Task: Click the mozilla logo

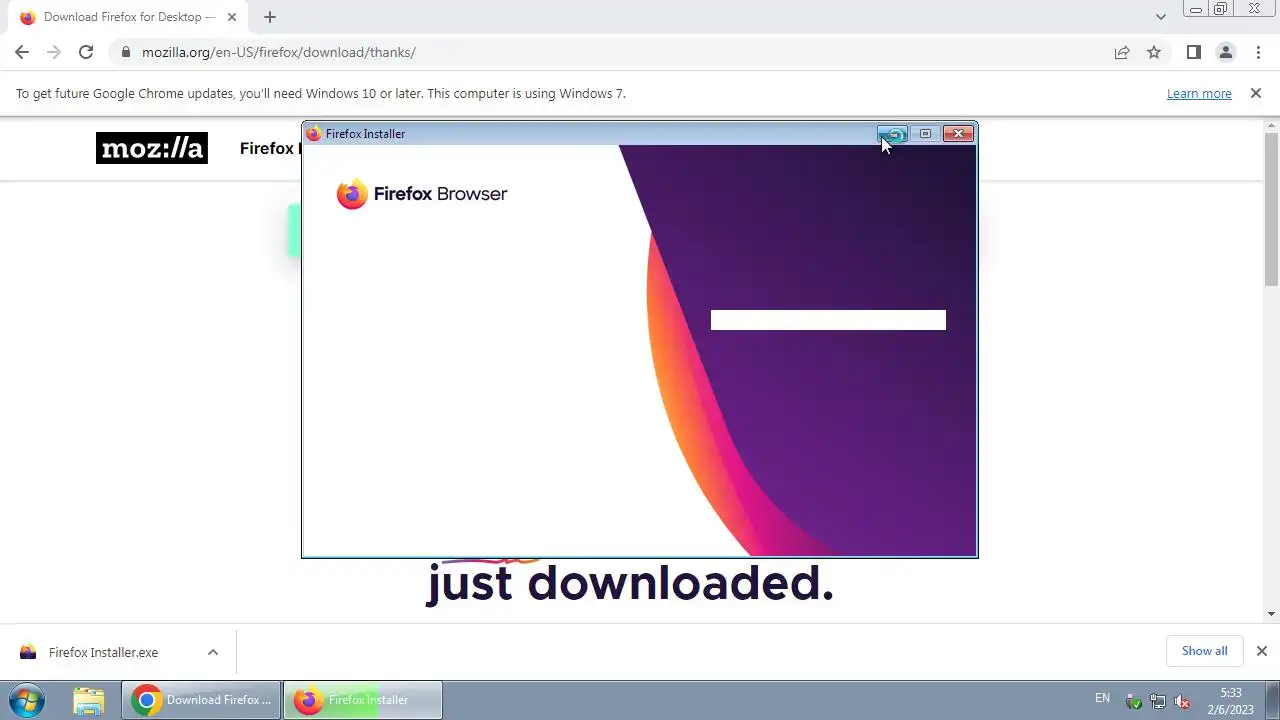Action: 152,148
